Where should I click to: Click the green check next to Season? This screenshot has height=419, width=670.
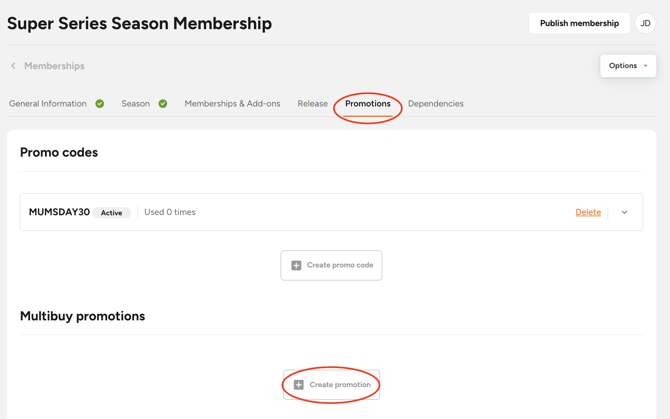163,104
